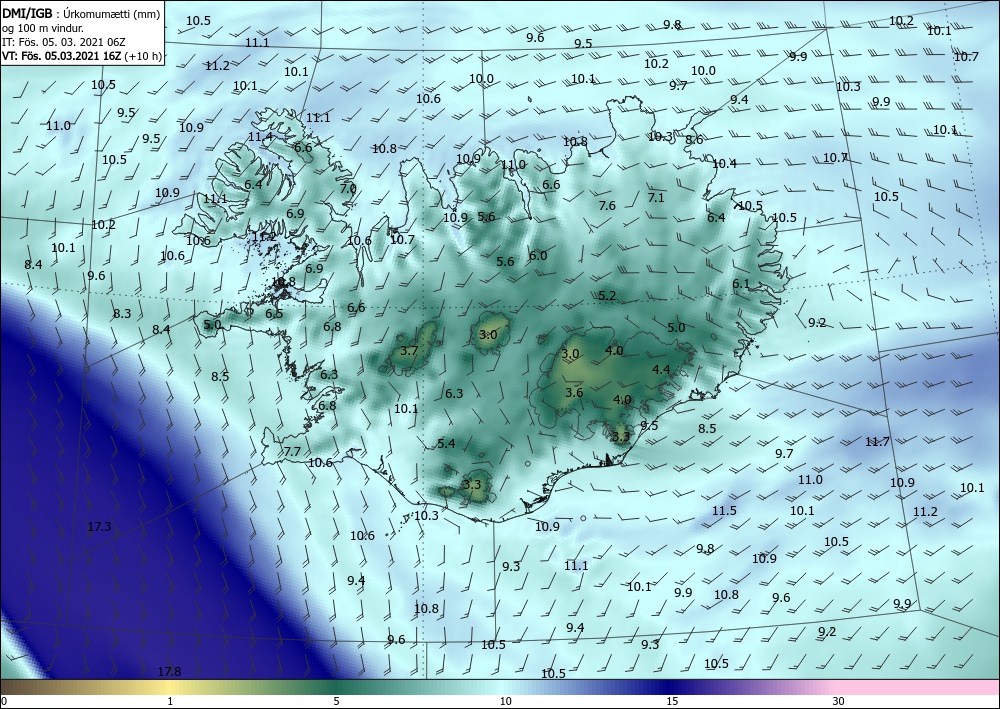
Task: Click the 8.6 value on the map
Action: 694,140
